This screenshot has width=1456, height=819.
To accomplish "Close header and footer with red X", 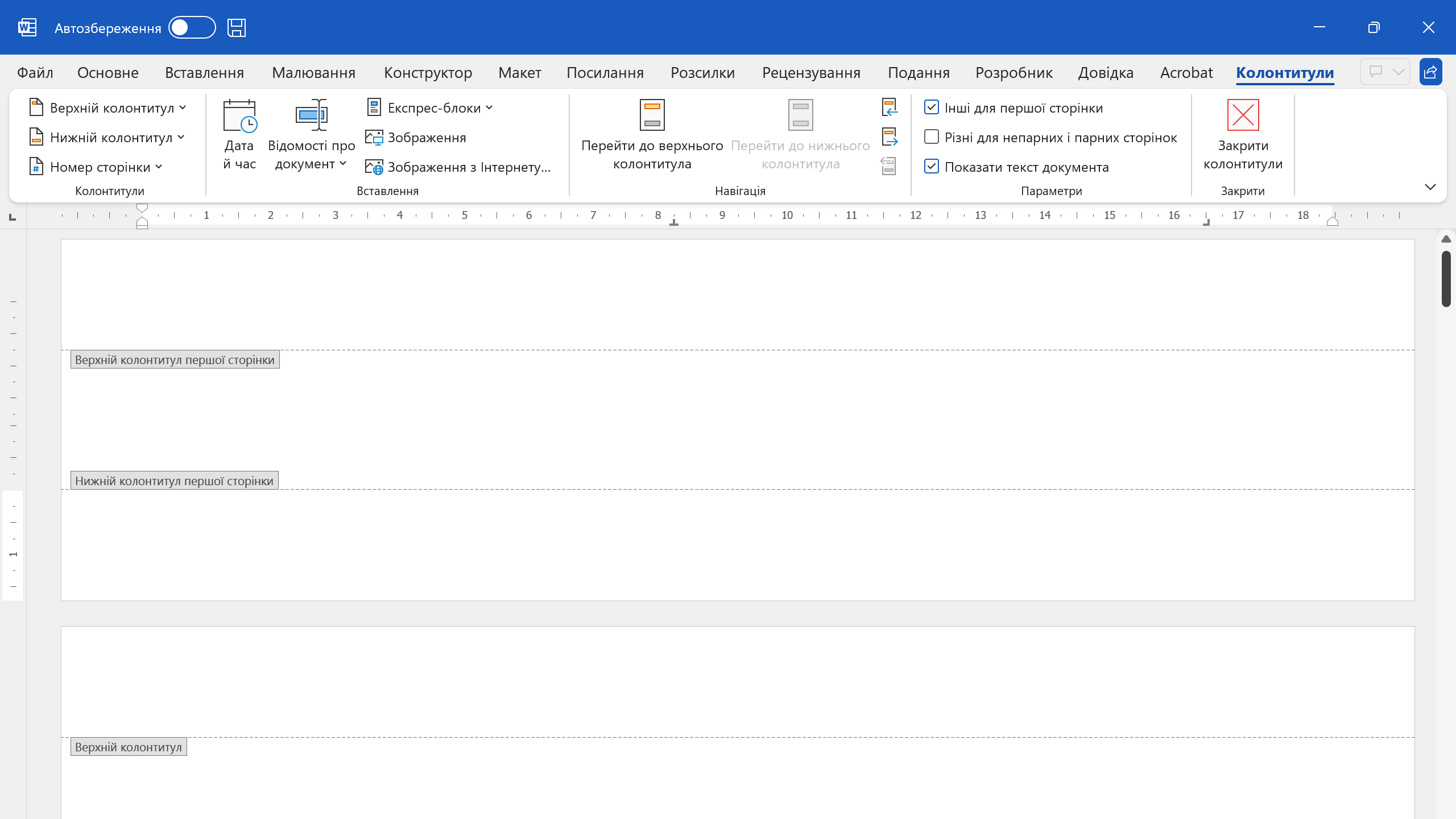I will [x=1243, y=115].
